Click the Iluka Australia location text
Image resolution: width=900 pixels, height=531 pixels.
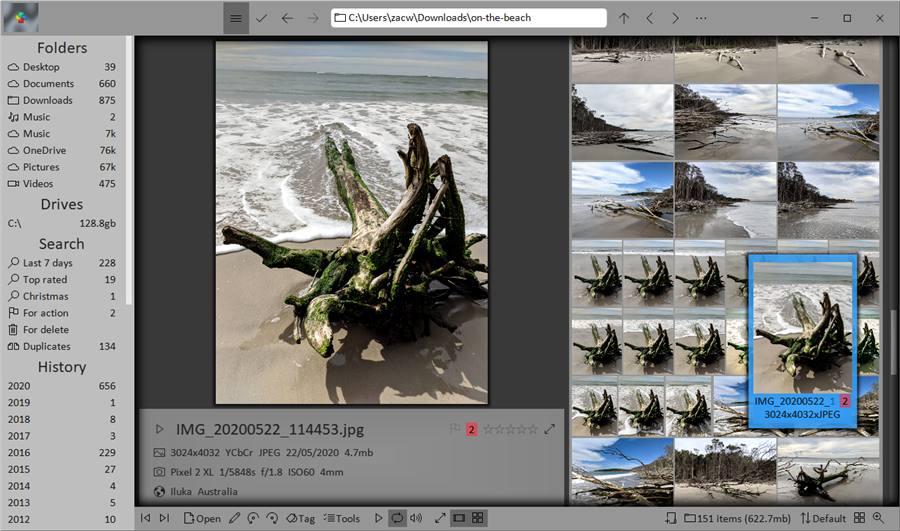coord(204,491)
